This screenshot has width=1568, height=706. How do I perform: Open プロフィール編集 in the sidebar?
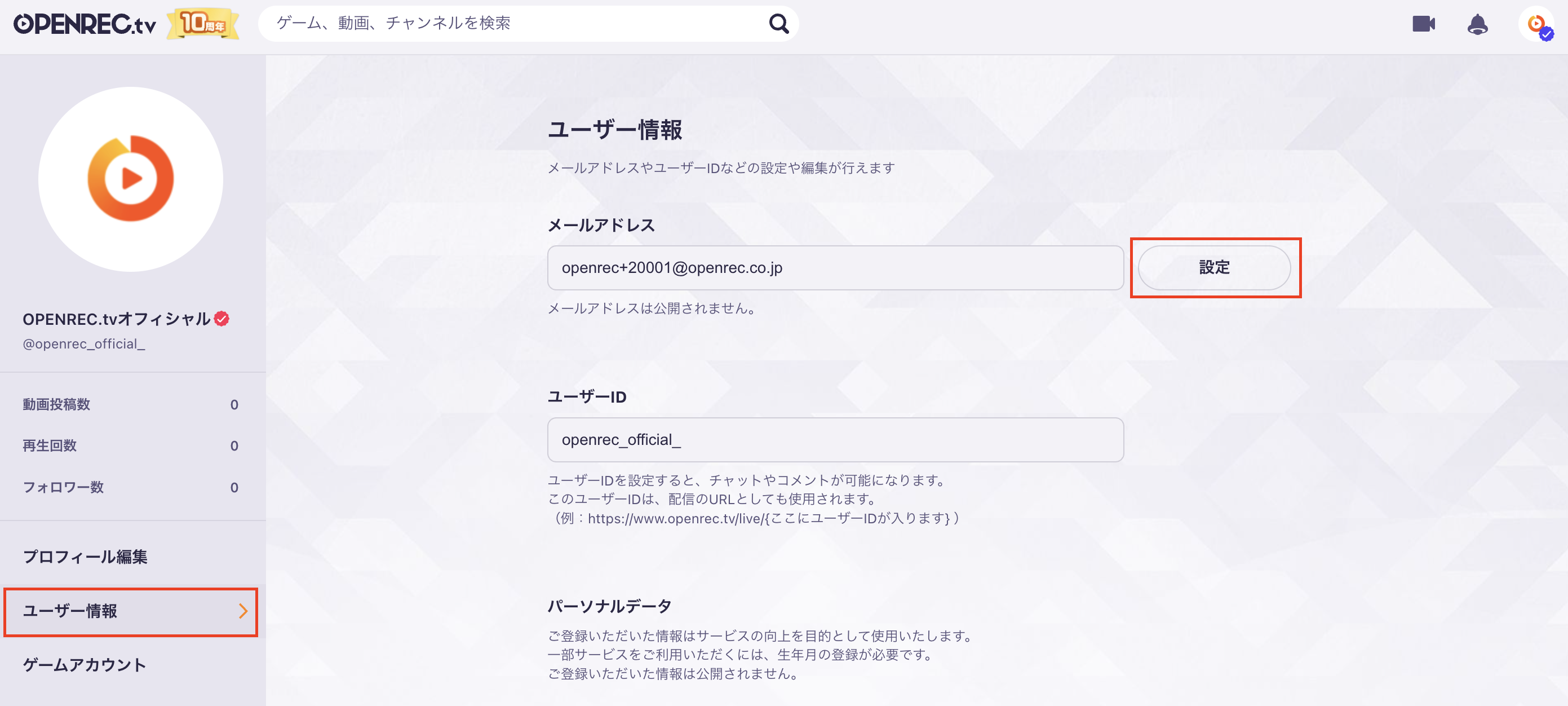coord(131,556)
